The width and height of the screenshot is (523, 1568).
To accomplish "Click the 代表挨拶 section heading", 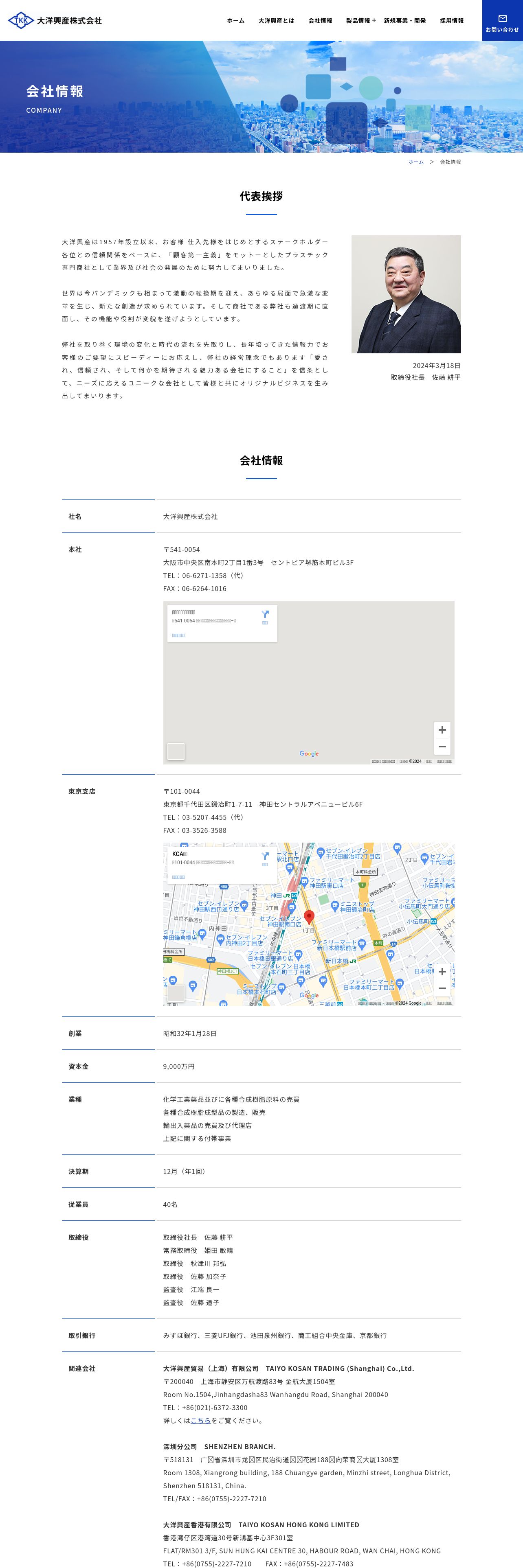I will [x=261, y=196].
